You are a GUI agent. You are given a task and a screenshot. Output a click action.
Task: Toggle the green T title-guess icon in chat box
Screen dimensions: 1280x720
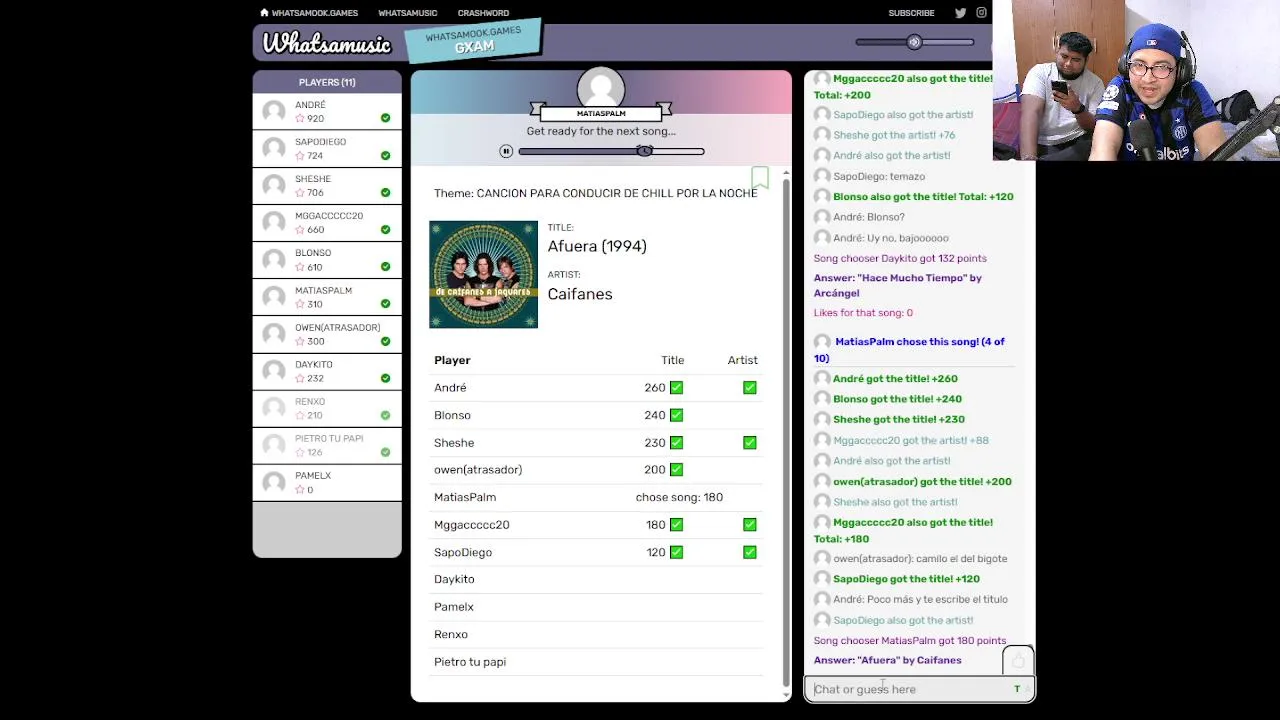pos(1017,689)
